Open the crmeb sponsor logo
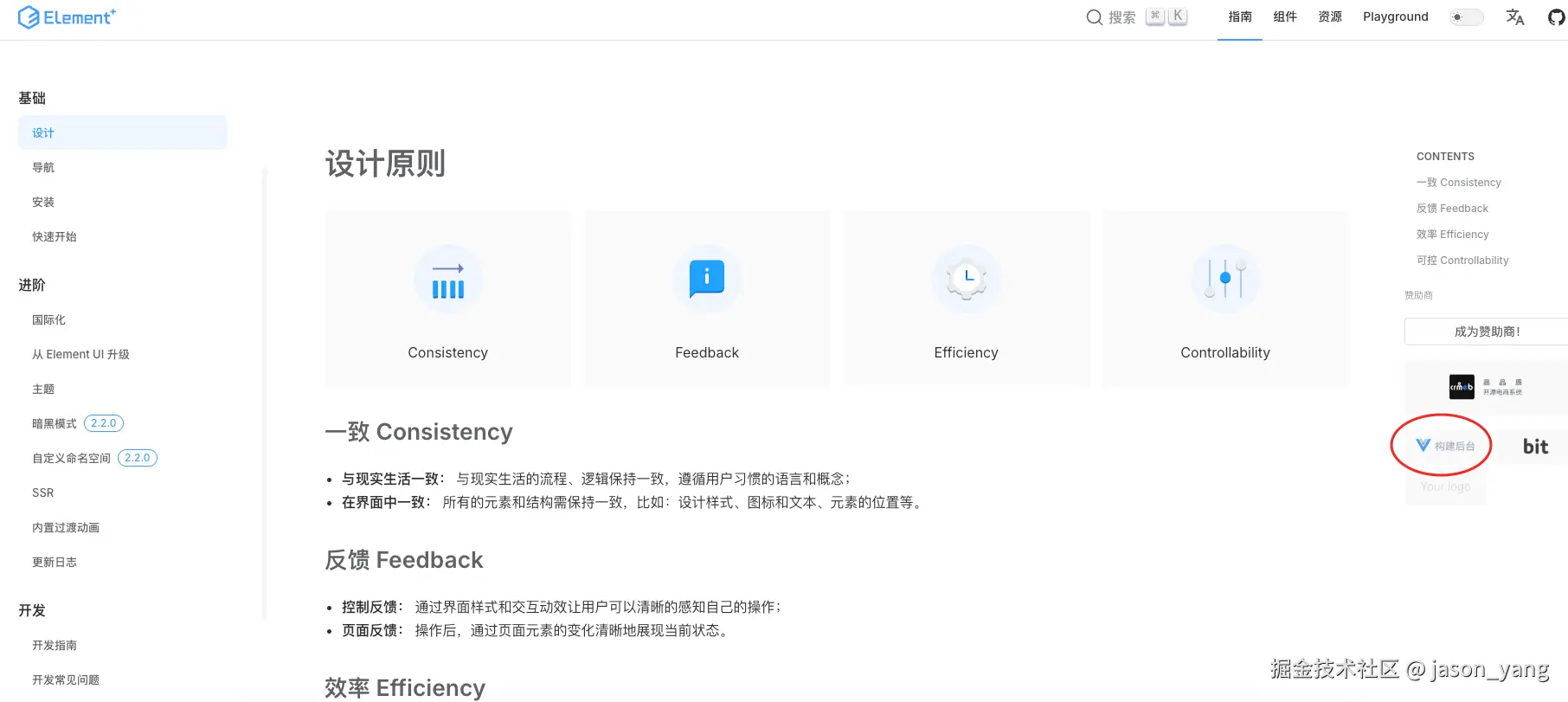1568x702 pixels. 1486,387
